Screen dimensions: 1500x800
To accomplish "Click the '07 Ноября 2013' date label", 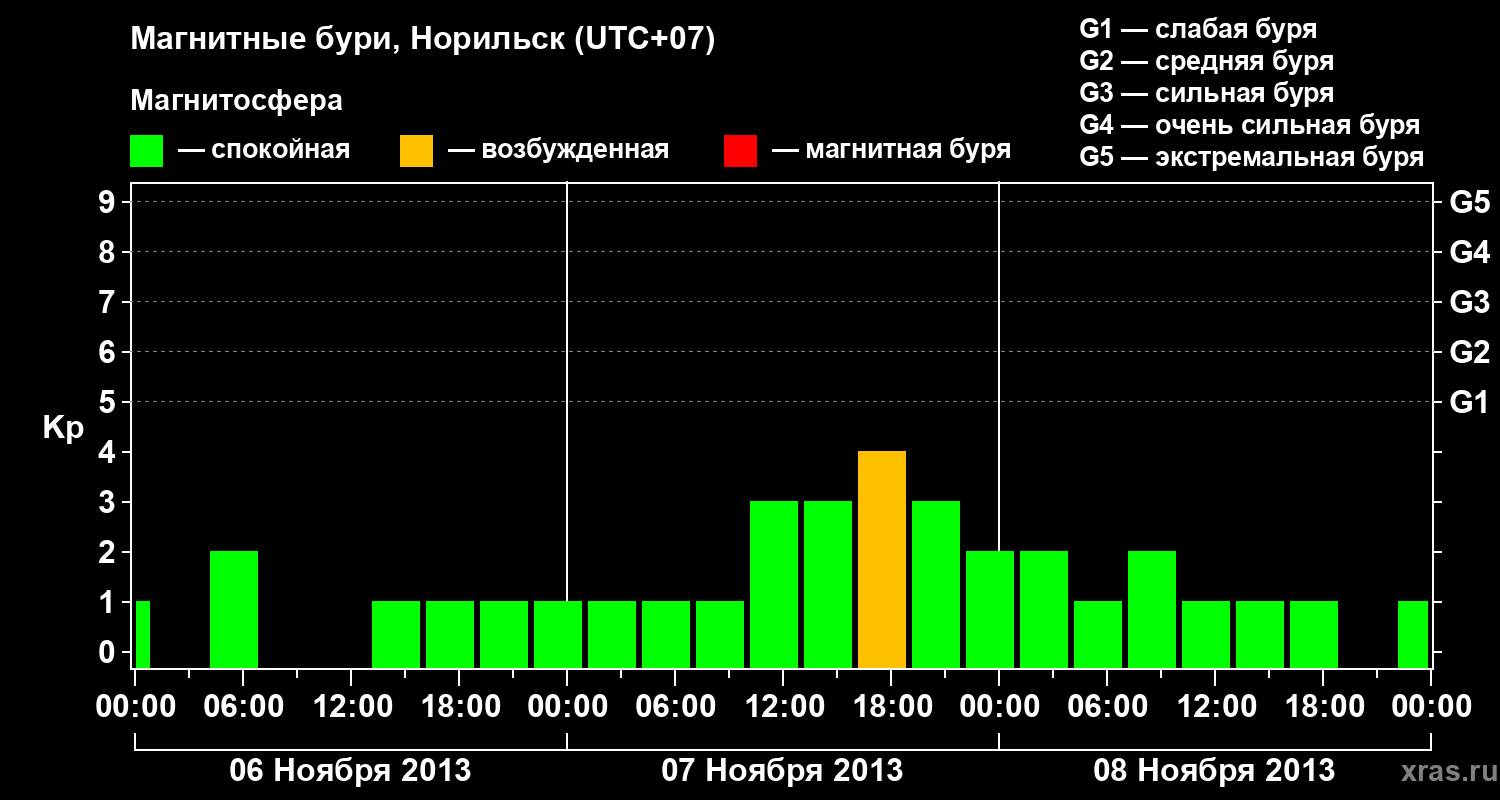I will point(782,770).
